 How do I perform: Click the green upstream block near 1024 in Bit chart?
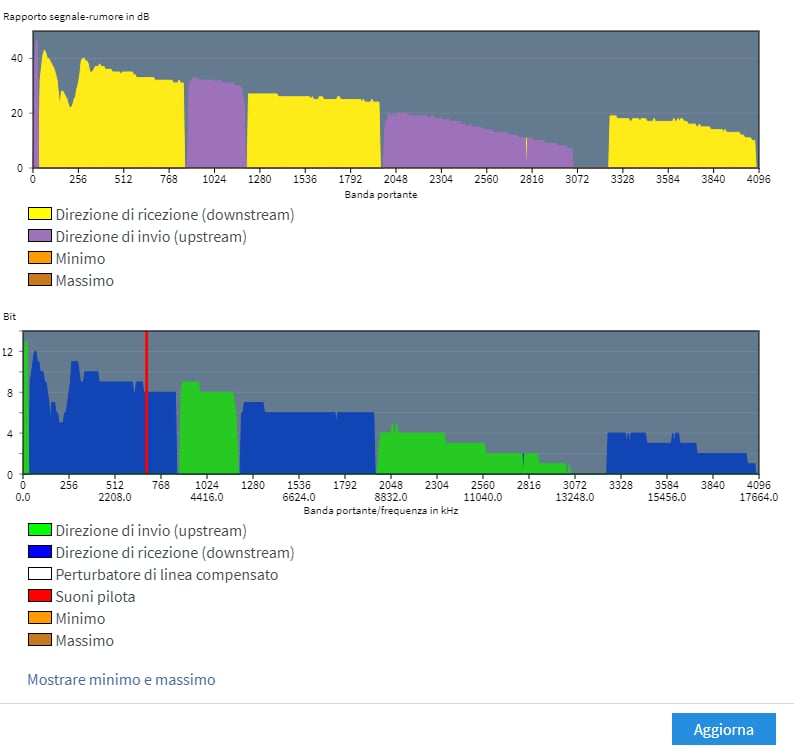[x=210, y=430]
